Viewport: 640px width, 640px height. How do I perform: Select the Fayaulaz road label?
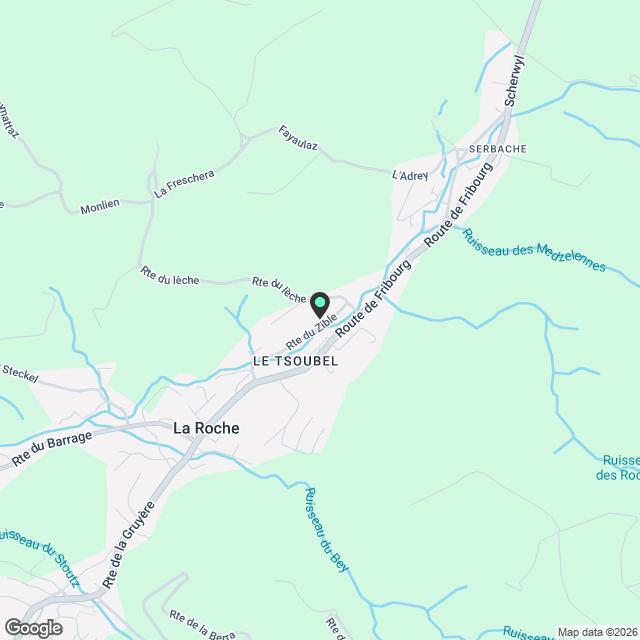pos(298,138)
